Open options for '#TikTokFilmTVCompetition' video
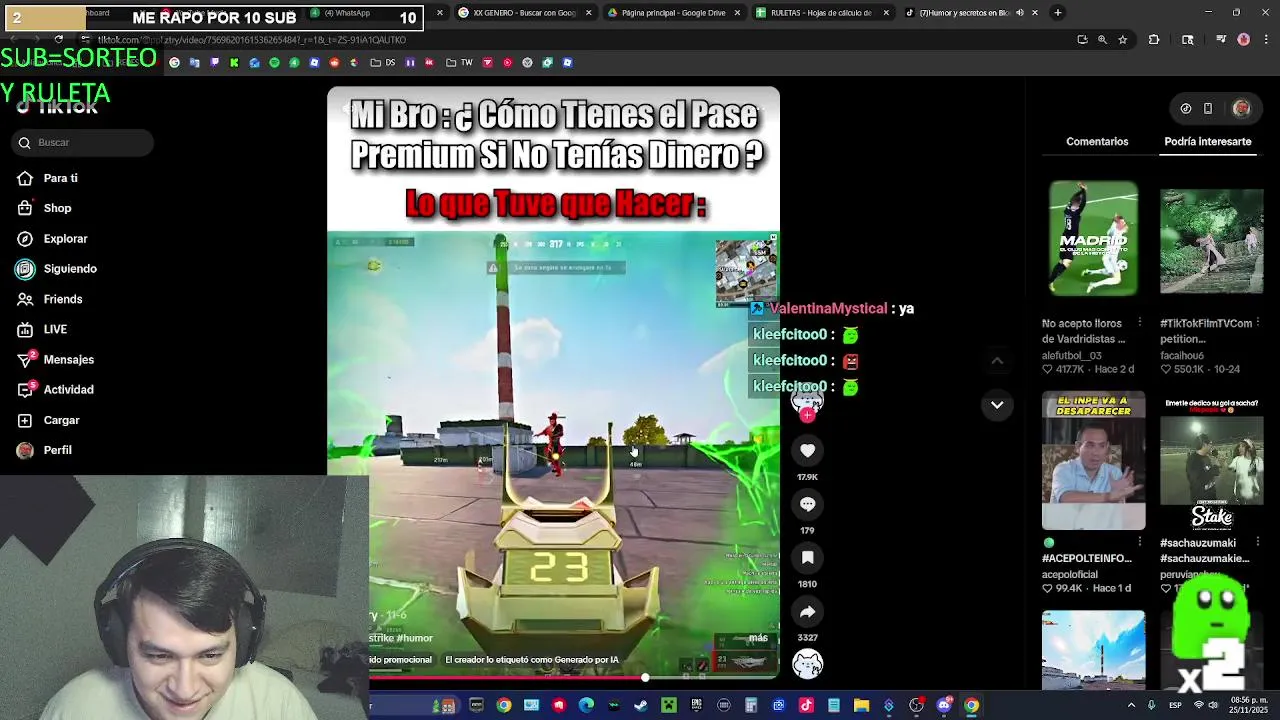1280x720 pixels. point(1258,323)
